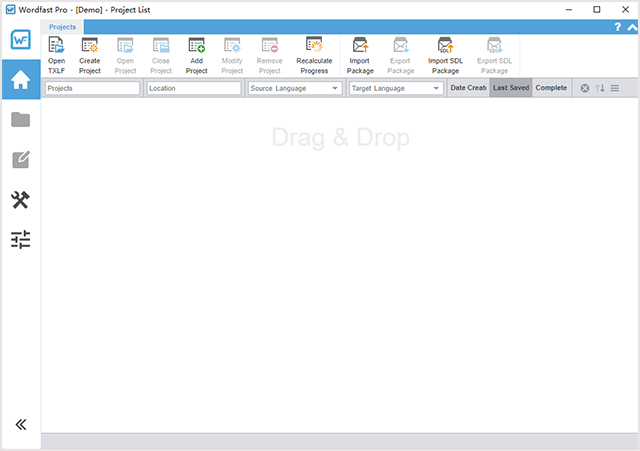
Task: Select the Projects tab
Action: [x=62, y=27]
